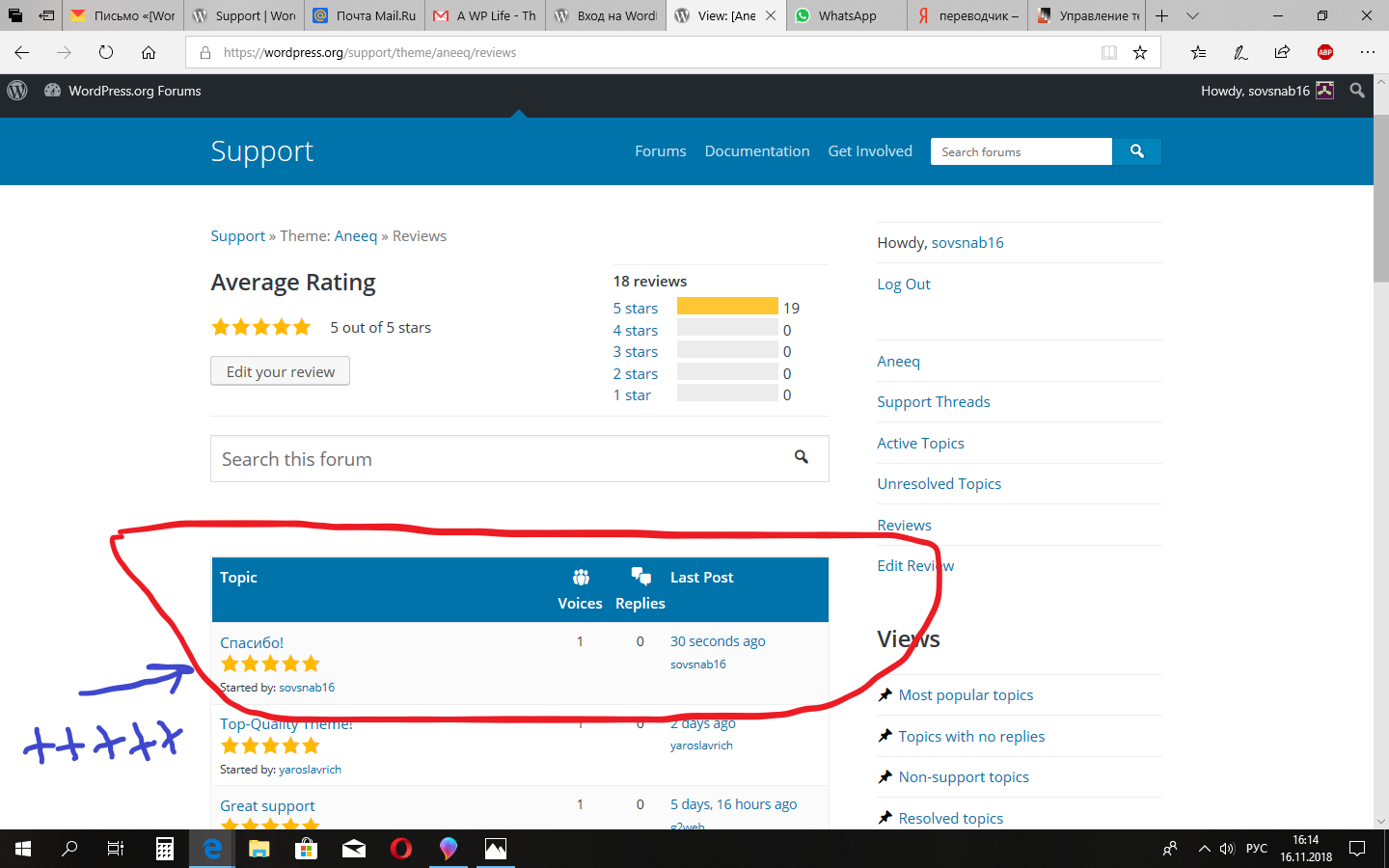Viewport: 1389px width, 868px height.
Task: Open the Adblock Plus extension
Action: (1325, 53)
